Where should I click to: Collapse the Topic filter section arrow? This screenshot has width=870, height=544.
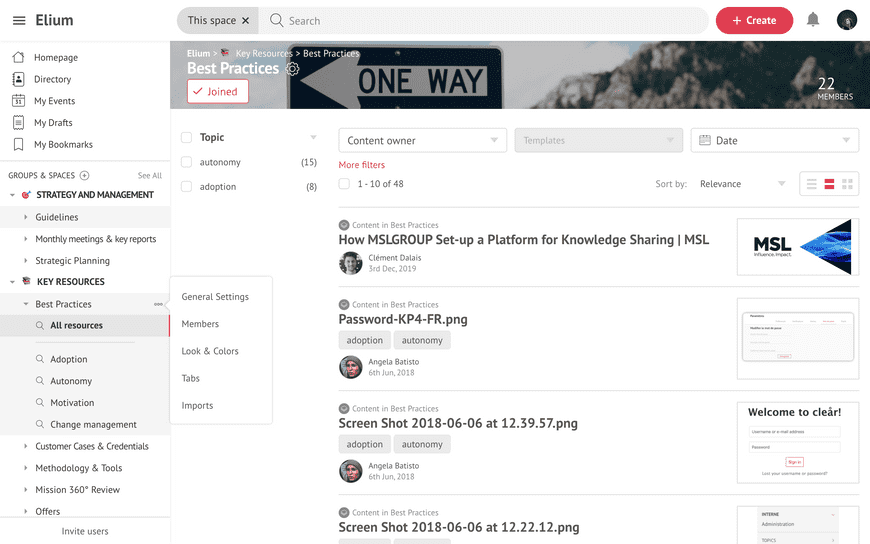pyautogui.click(x=313, y=137)
